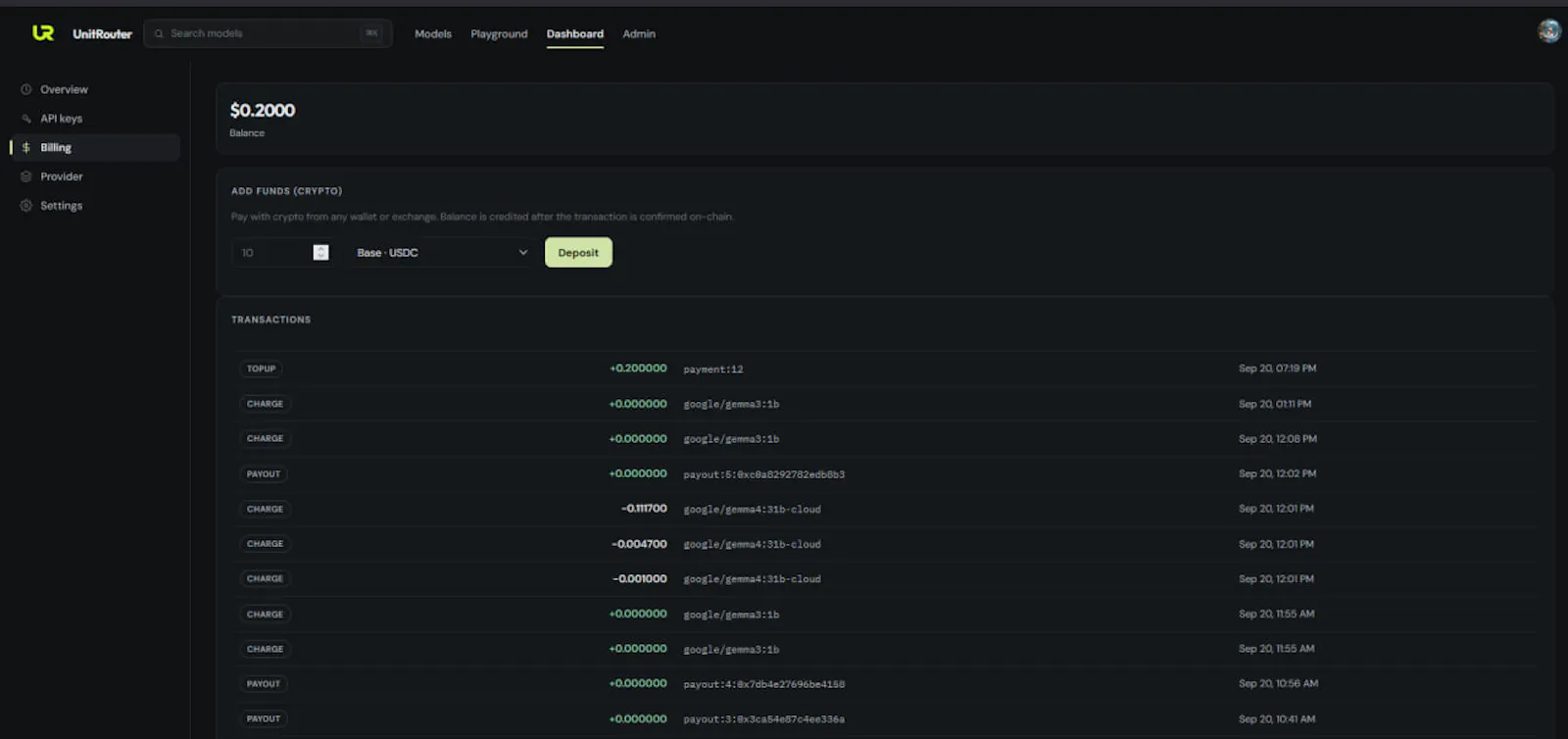Click payout:3:0x3ca54e87c4ee336a reference
Image resolution: width=1568 pixels, height=739 pixels.
pos(764,719)
